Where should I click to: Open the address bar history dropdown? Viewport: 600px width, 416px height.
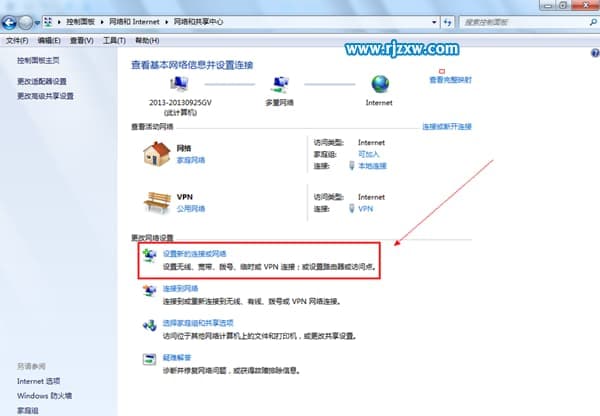434,22
